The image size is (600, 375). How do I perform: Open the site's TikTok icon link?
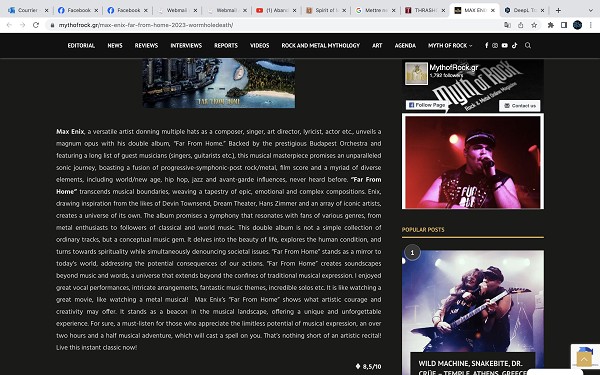(x=515, y=45)
